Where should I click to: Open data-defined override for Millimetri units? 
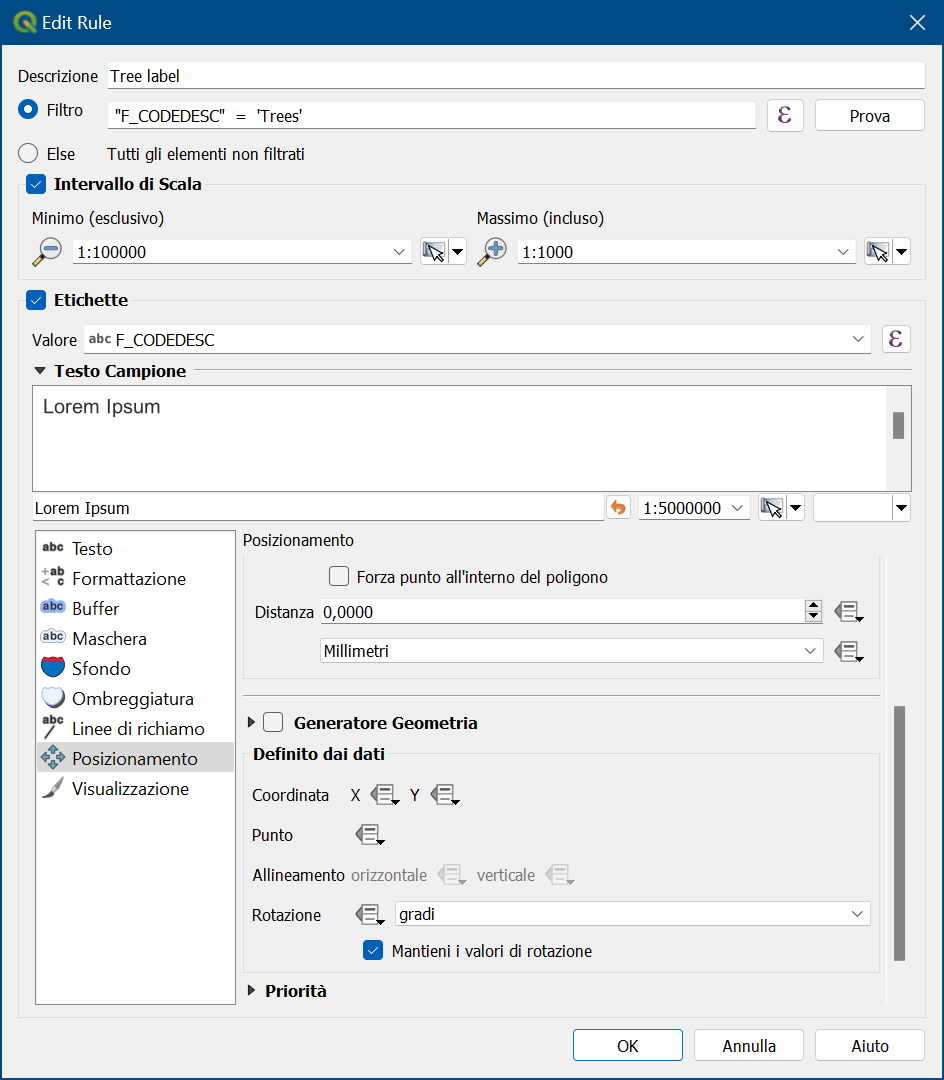point(849,651)
